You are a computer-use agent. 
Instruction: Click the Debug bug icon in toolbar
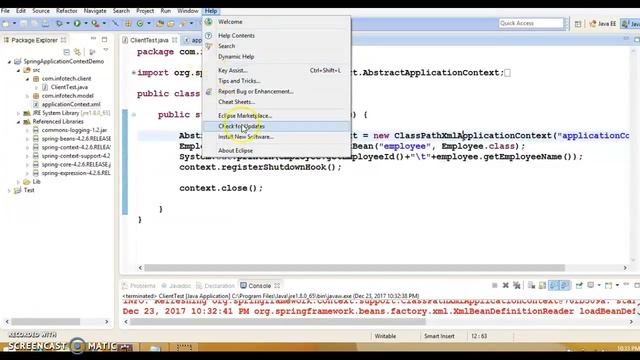59,24
